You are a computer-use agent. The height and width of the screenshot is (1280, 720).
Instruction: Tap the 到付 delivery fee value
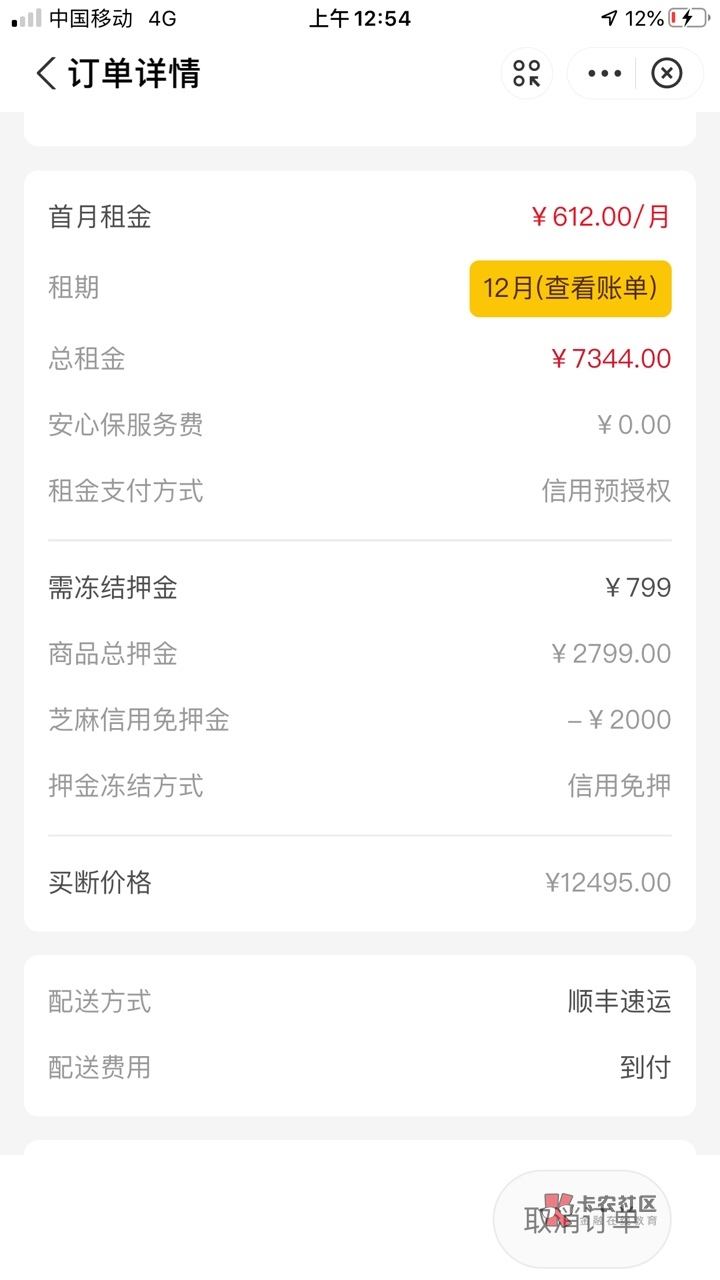645,1067
